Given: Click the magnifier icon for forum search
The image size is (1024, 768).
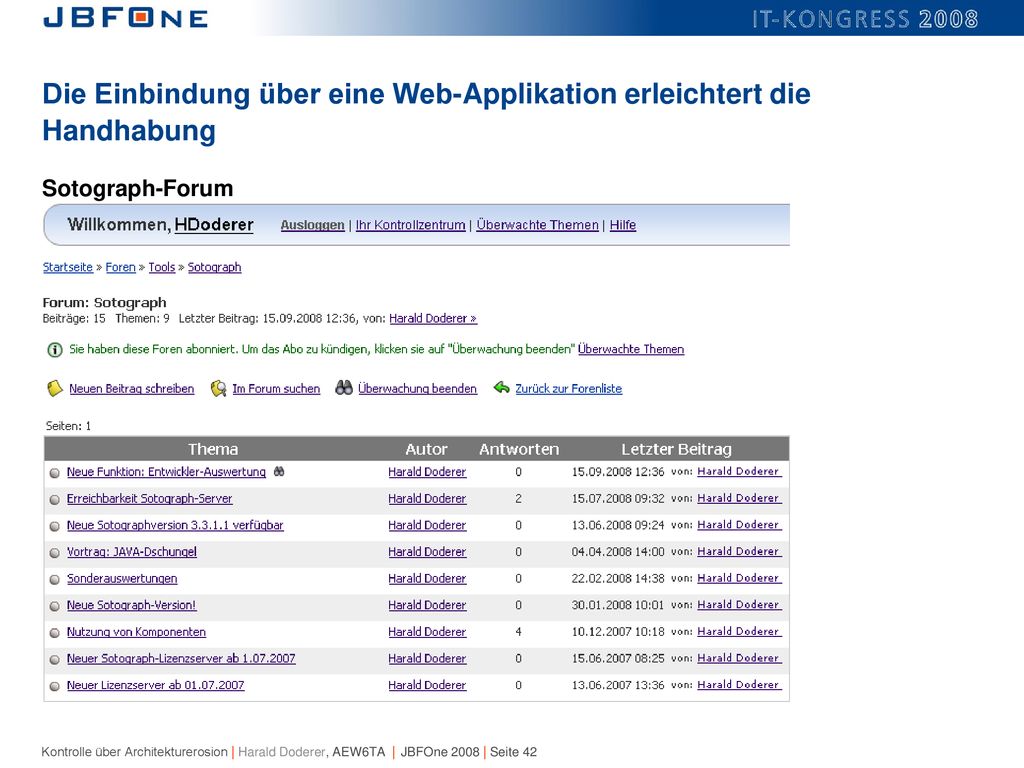Looking at the screenshot, I should (x=218, y=389).
